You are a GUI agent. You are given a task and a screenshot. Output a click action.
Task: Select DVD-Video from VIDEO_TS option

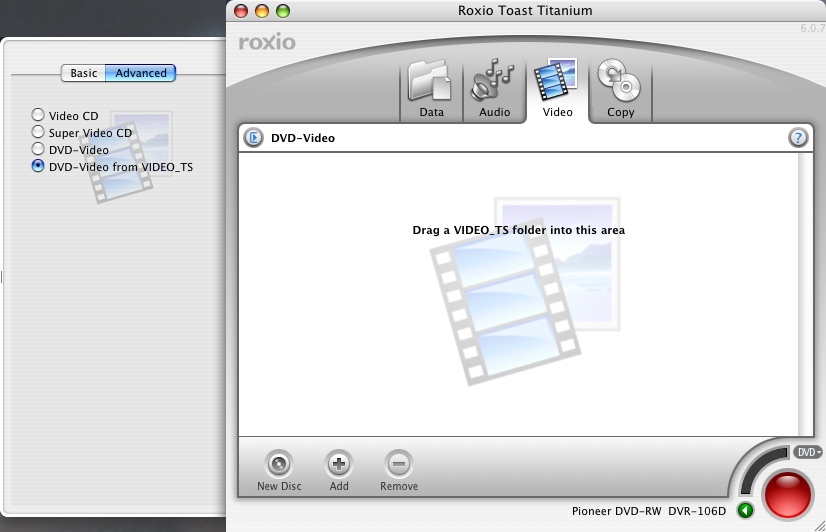pos(38,165)
